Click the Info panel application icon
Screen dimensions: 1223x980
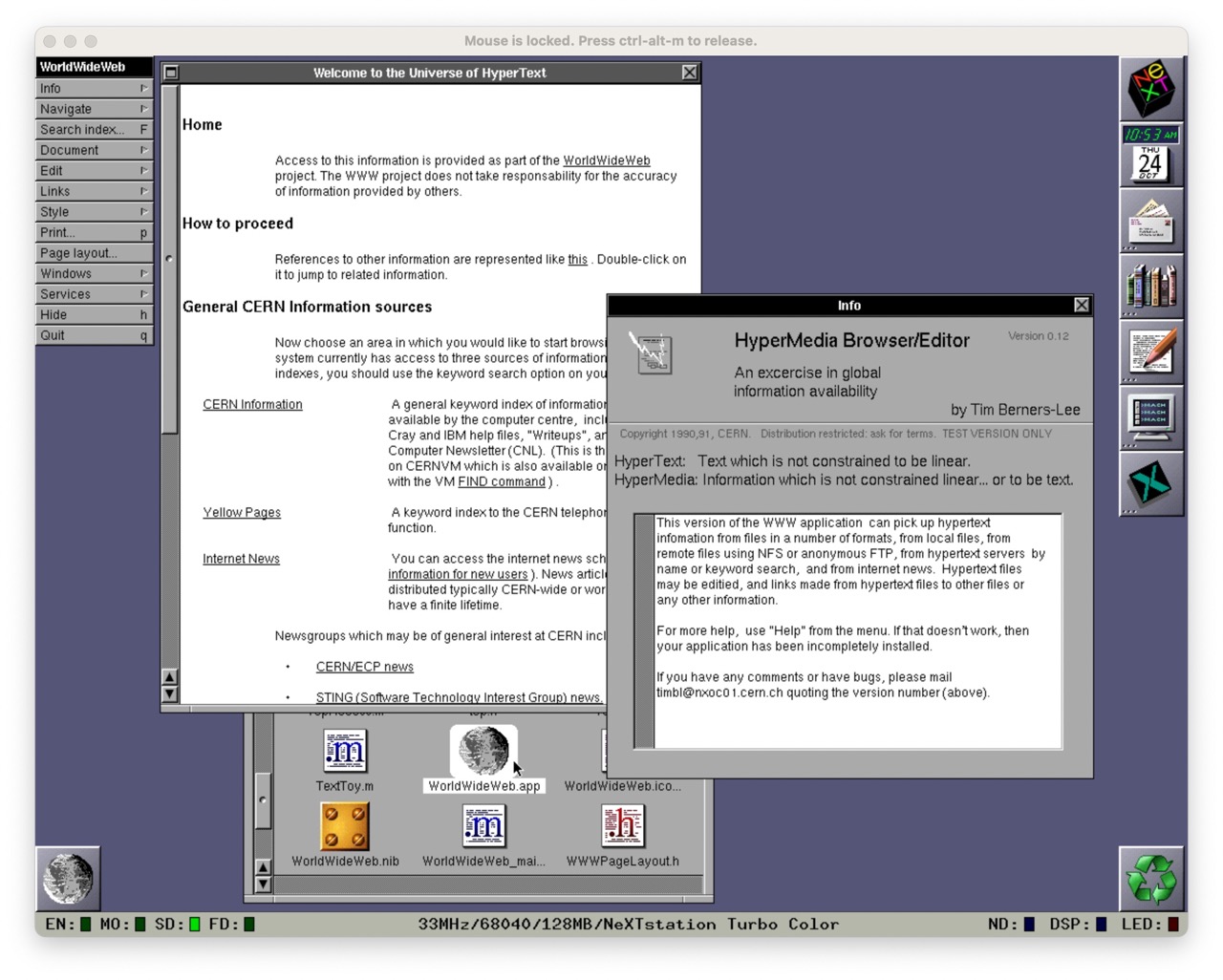click(x=652, y=352)
